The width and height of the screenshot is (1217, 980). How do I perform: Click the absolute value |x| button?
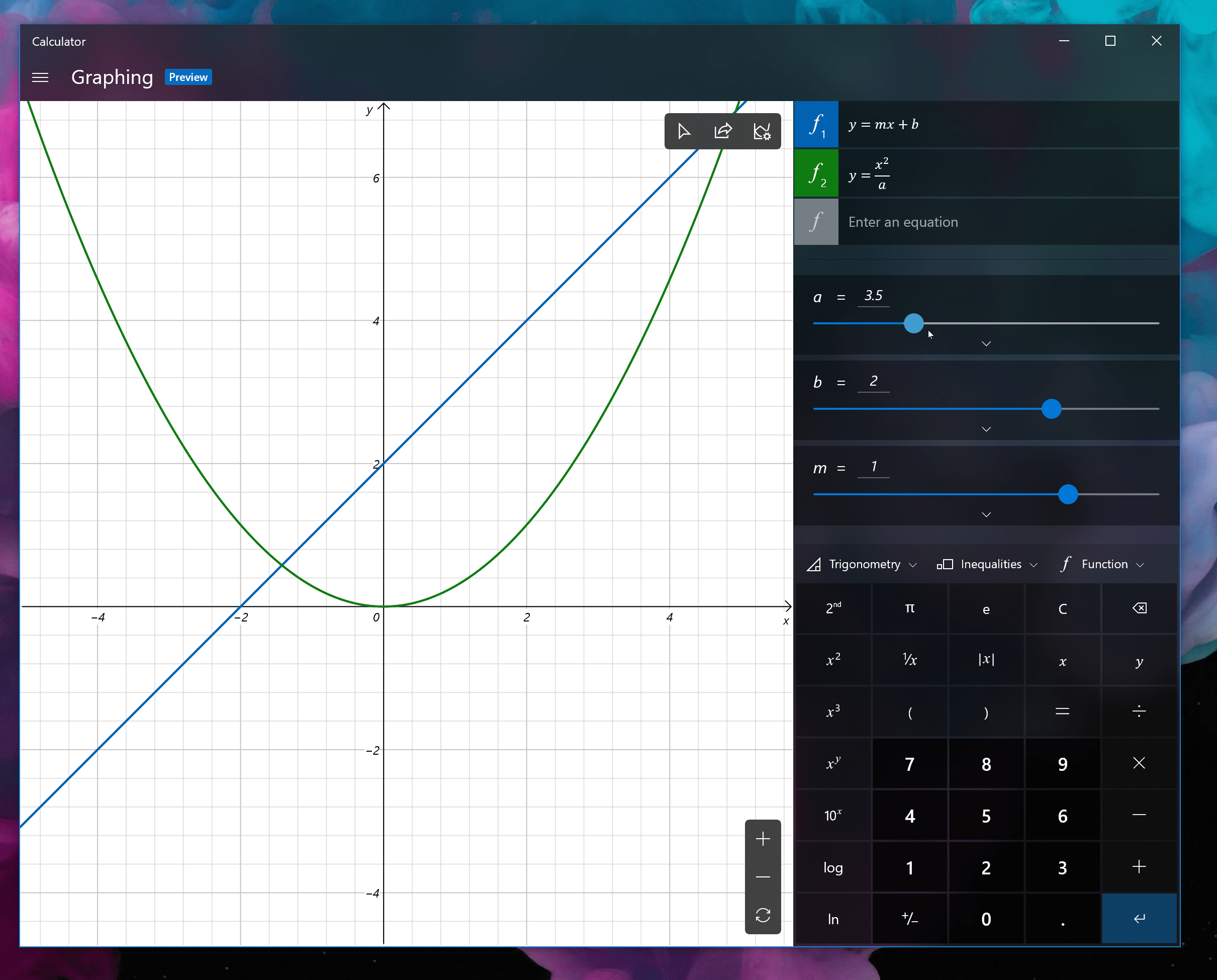[985, 660]
